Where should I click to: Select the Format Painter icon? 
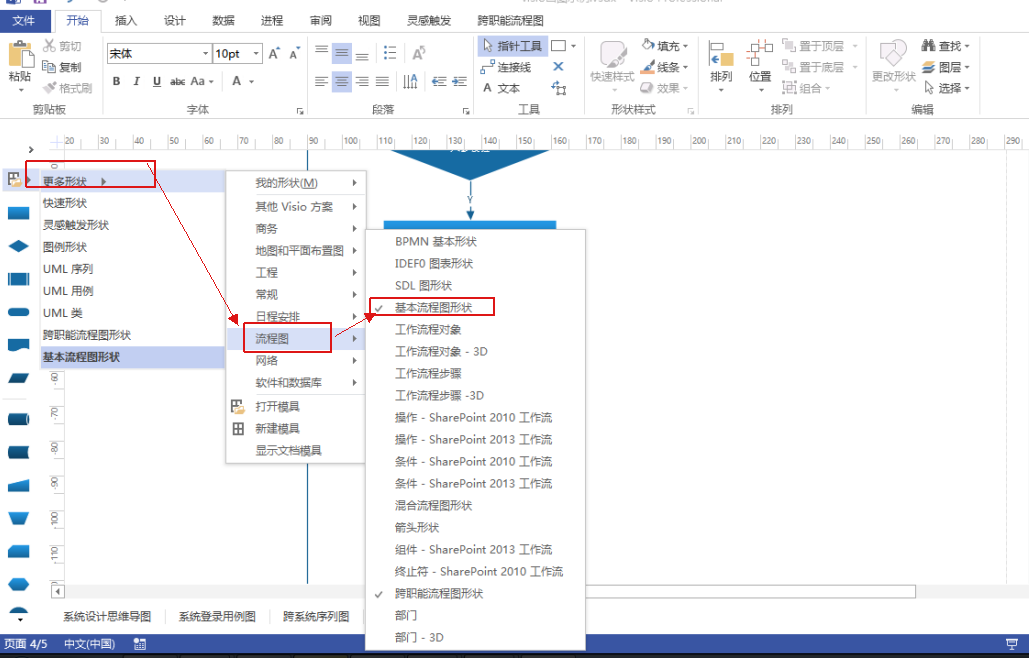coord(49,87)
